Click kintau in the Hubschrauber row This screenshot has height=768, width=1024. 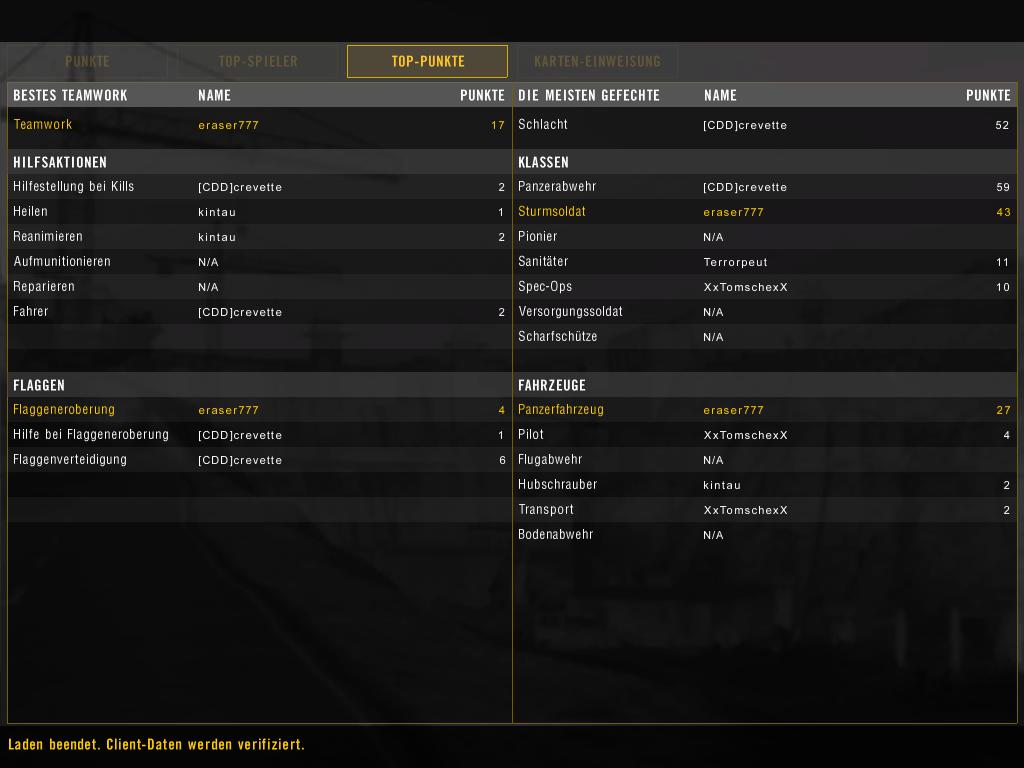click(722, 485)
